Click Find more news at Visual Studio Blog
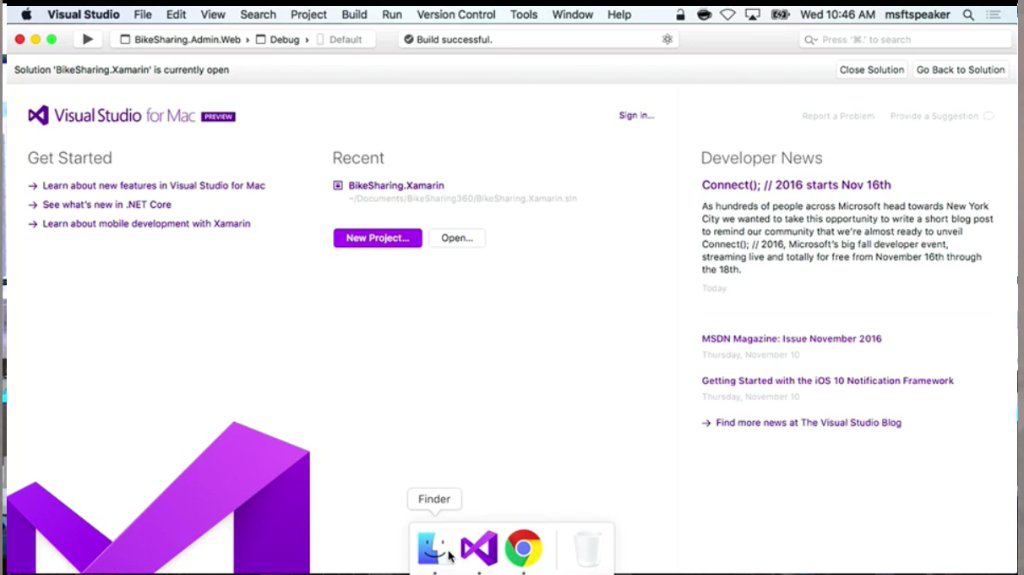This screenshot has height=575, width=1024. (x=808, y=423)
